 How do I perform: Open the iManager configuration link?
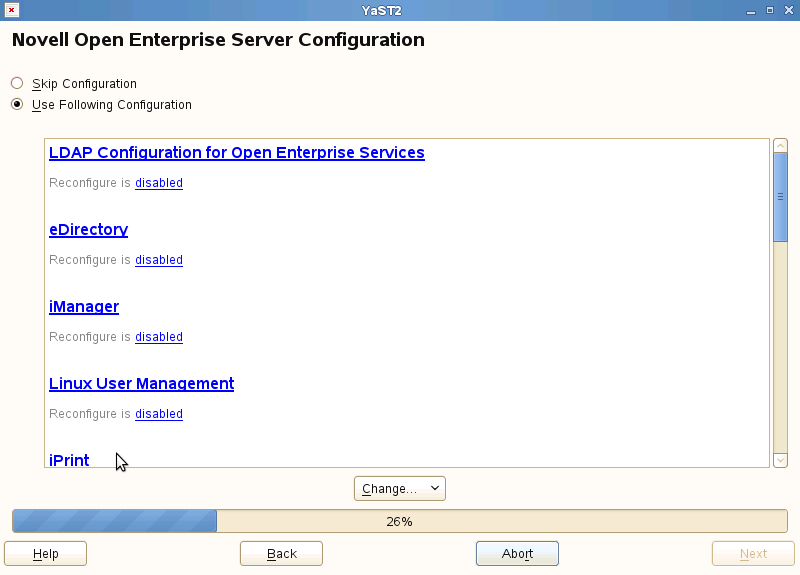click(x=84, y=307)
